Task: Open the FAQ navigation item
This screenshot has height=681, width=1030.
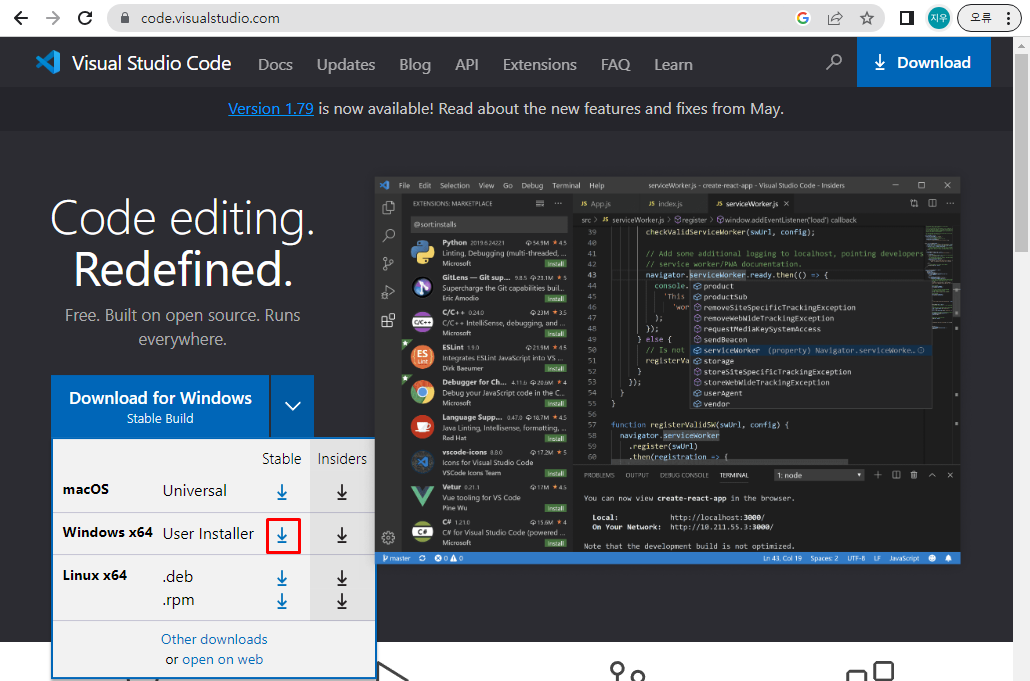Action: tap(615, 64)
